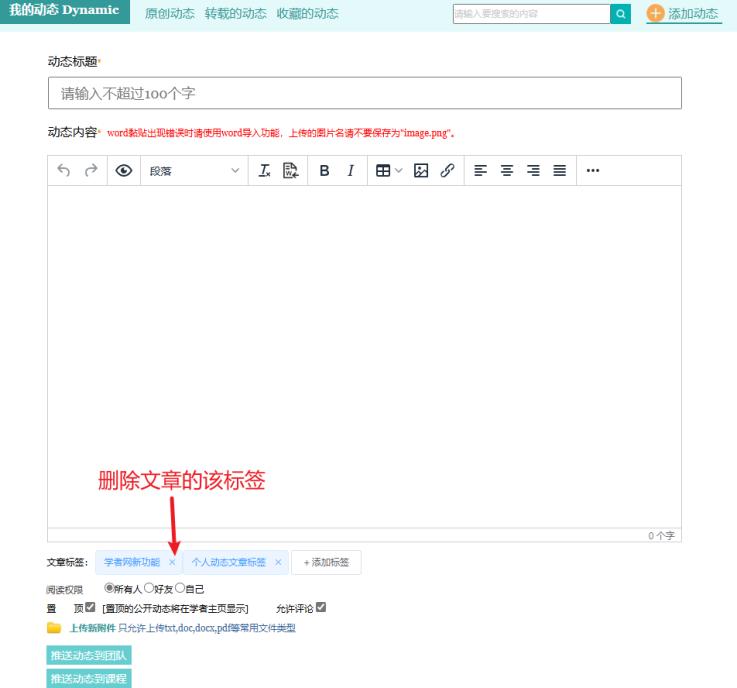The image size is (737, 688).
Task: Open the 段落 paragraph style dropdown
Action: tap(194, 171)
